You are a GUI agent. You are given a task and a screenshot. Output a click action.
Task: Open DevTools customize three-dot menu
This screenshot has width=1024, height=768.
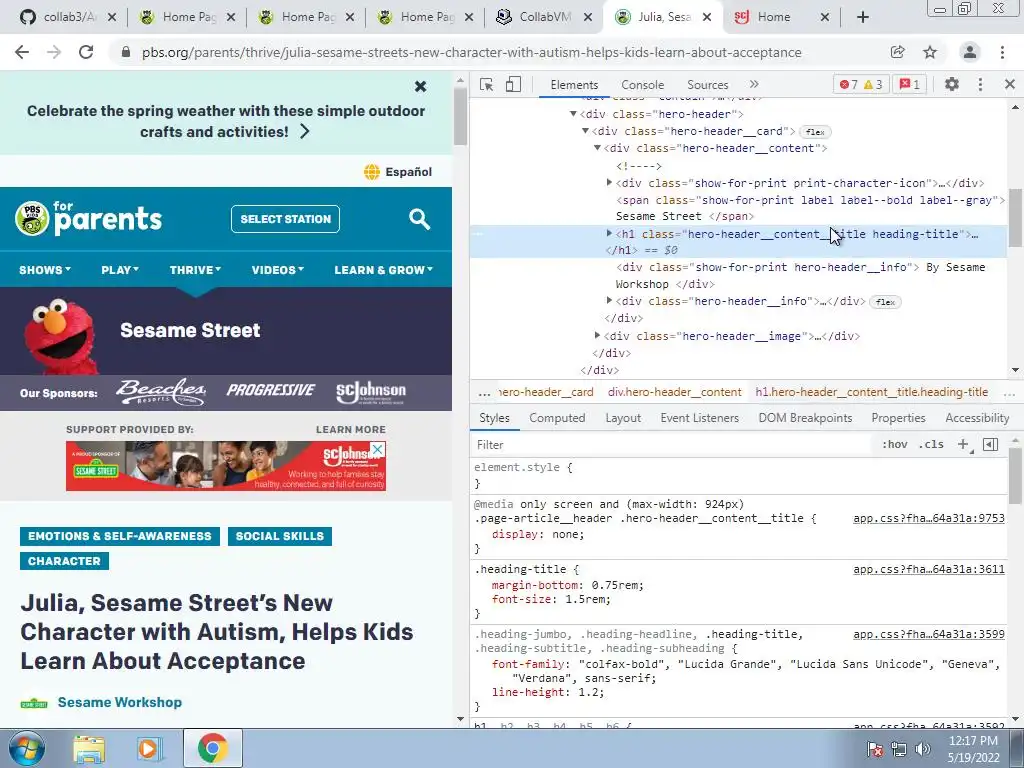click(x=980, y=84)
